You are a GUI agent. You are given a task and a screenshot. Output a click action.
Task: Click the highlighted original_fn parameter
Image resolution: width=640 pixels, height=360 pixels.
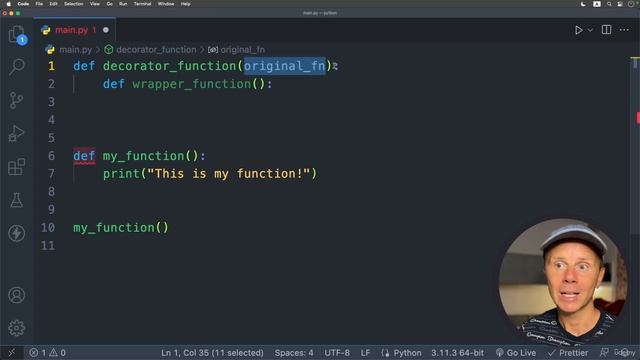click(284, 66)
